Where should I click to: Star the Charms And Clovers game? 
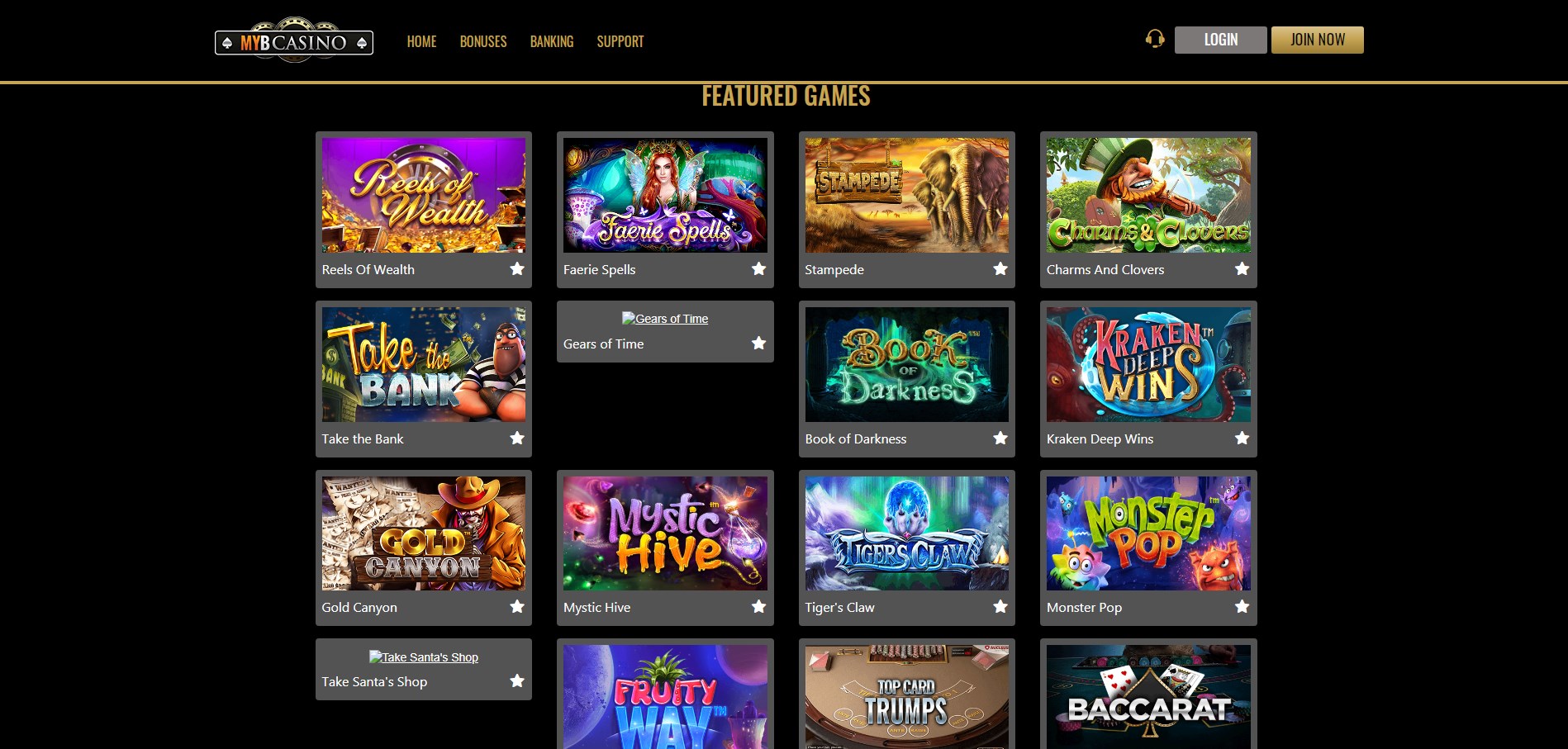click(1242, 268)
